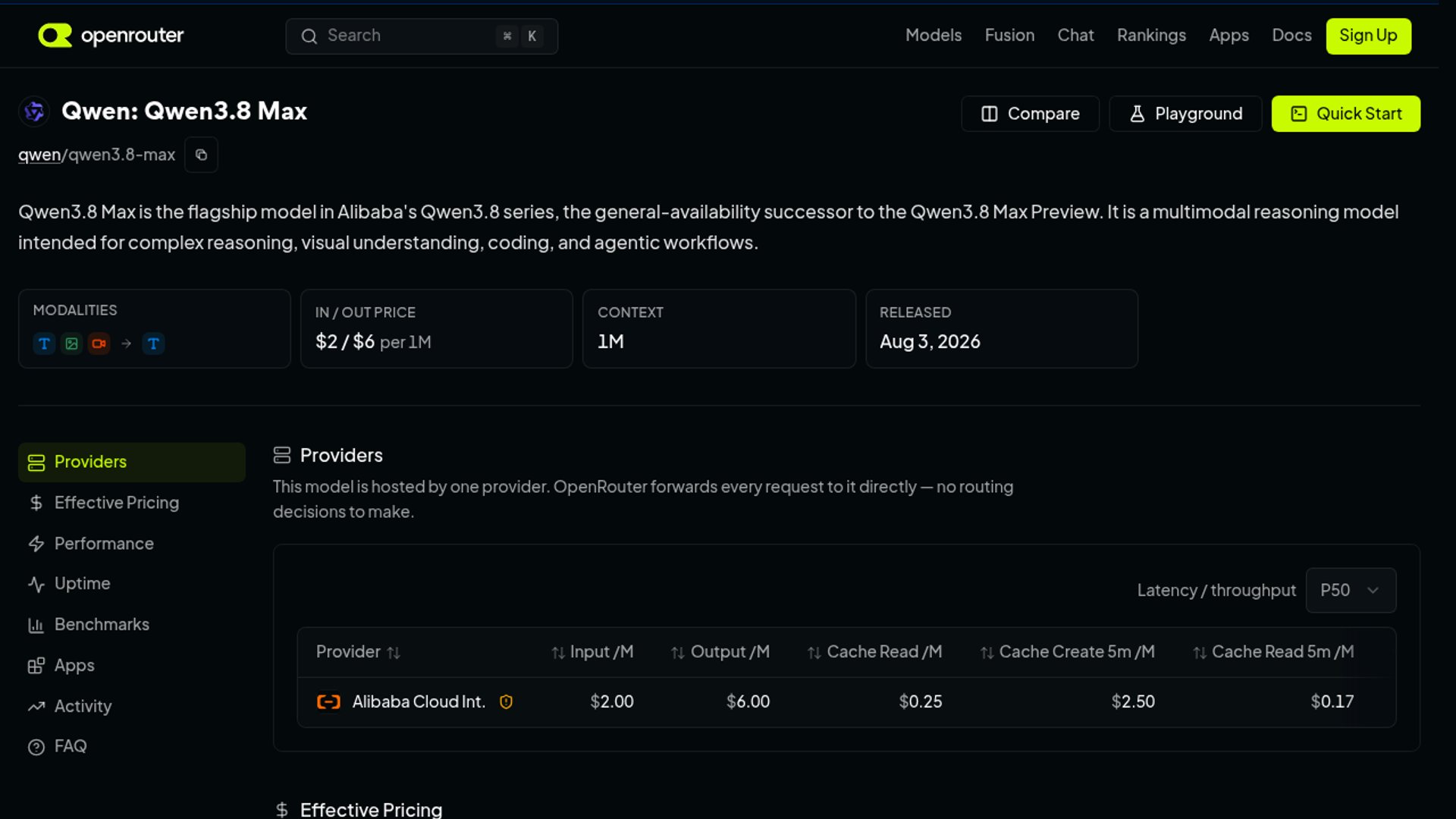Select Providers in the sidebar
1456x819 pixels.
tap(132, 462)
